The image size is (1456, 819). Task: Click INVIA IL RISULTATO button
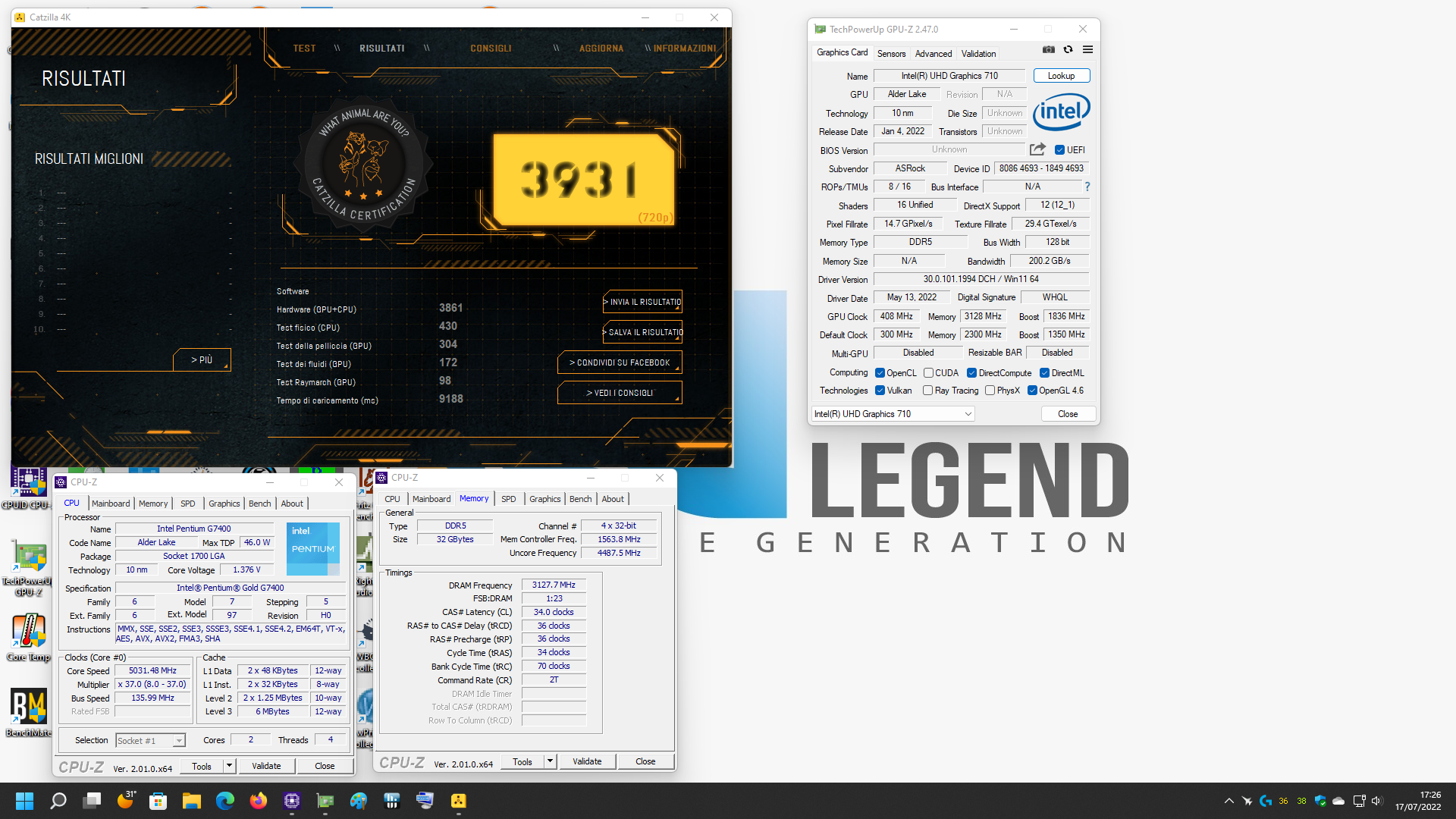click(642, 302)
